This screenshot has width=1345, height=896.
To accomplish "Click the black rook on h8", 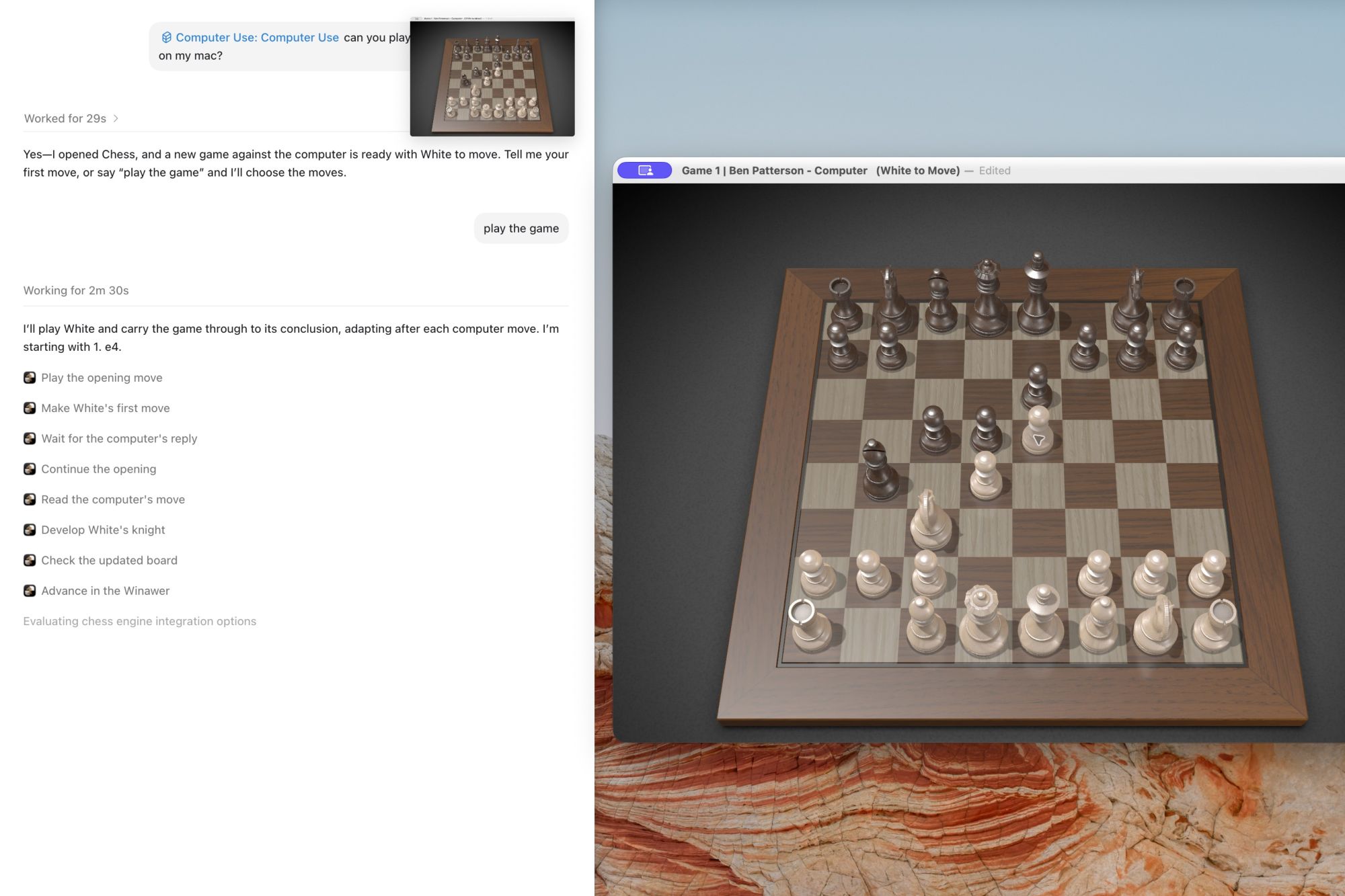I will [x=1180, y=306].
